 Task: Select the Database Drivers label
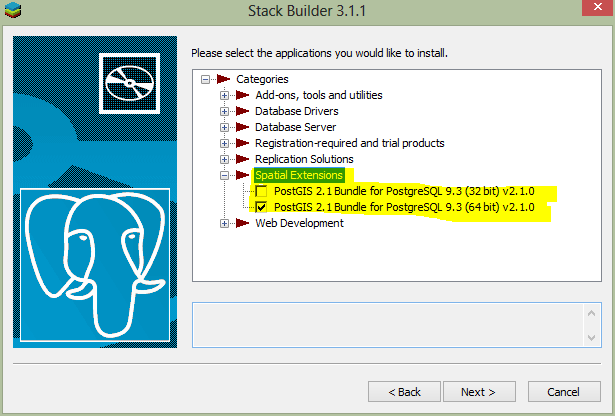coord(297,111)
